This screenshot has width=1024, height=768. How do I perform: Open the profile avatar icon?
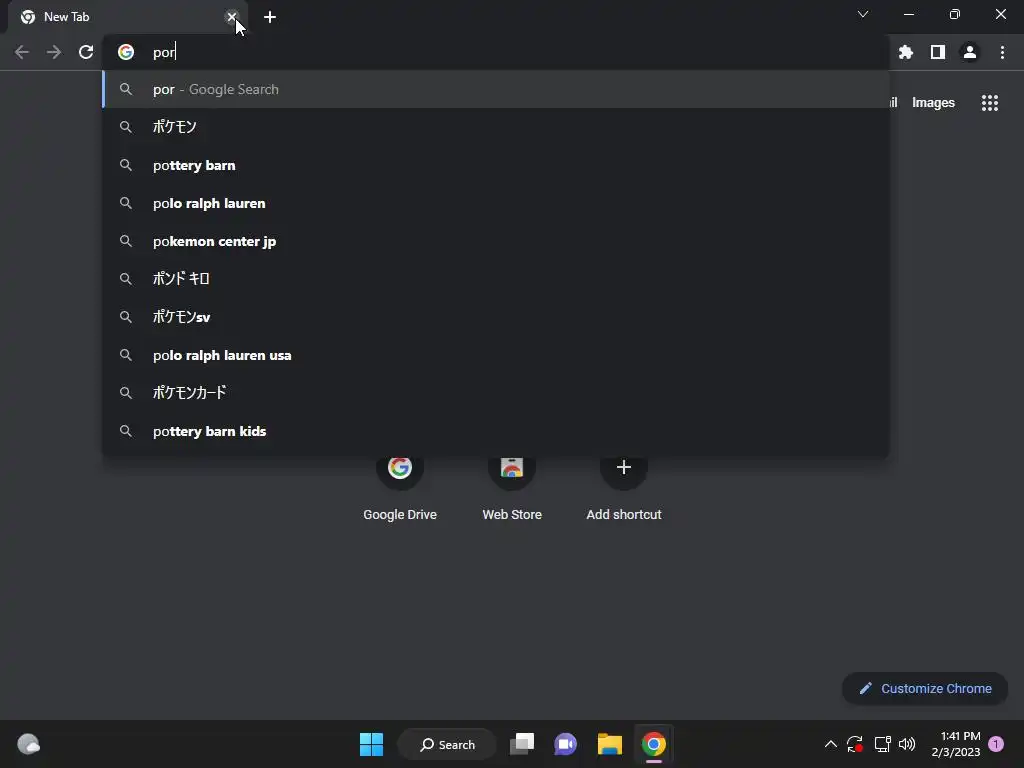[x=970, y=52]
